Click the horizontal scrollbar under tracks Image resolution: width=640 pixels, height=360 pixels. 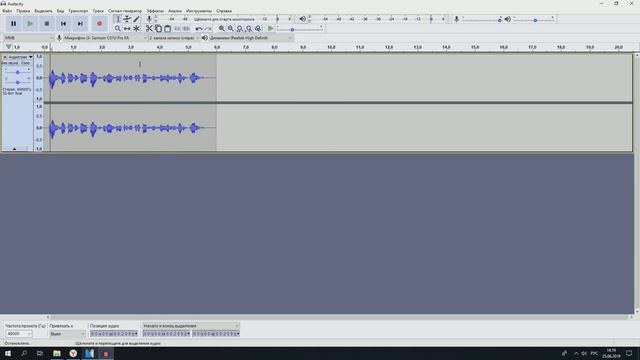click(x=339, y=317)
